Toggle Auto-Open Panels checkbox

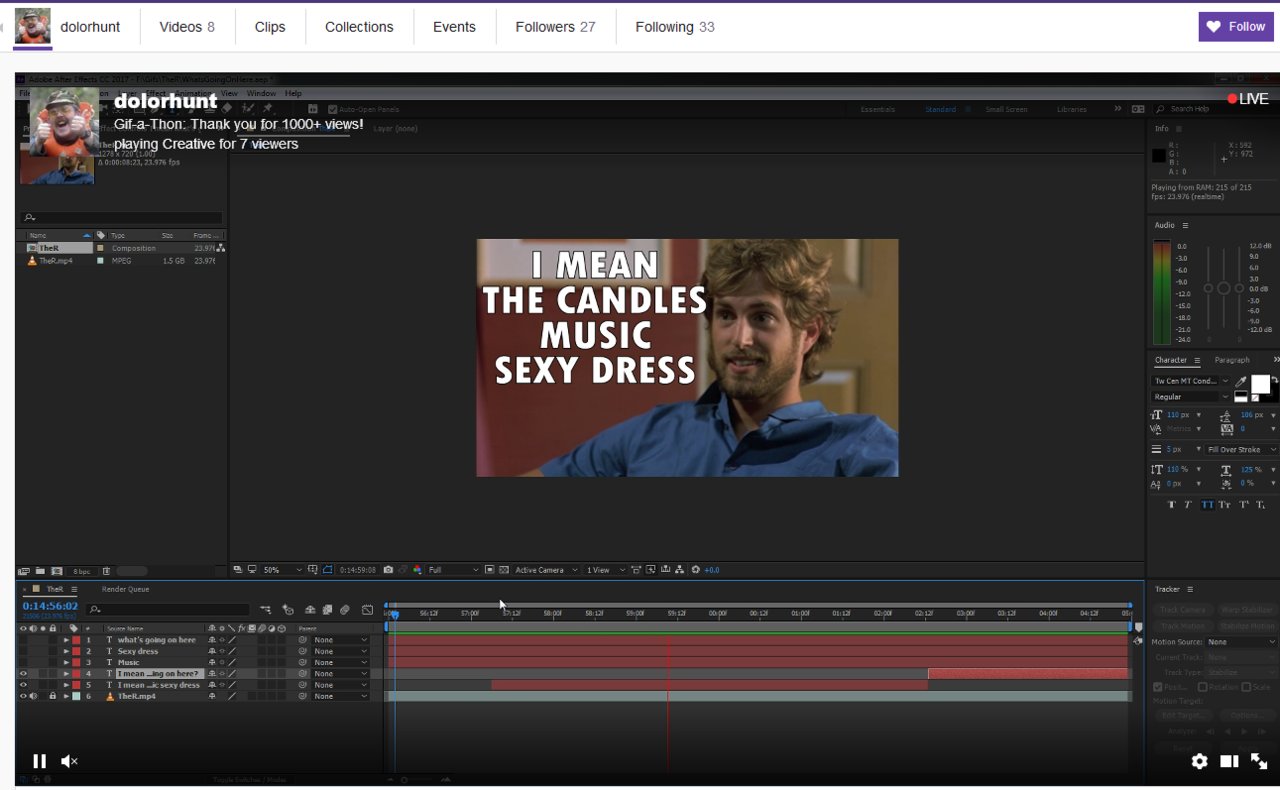click(x=333, y=109)
